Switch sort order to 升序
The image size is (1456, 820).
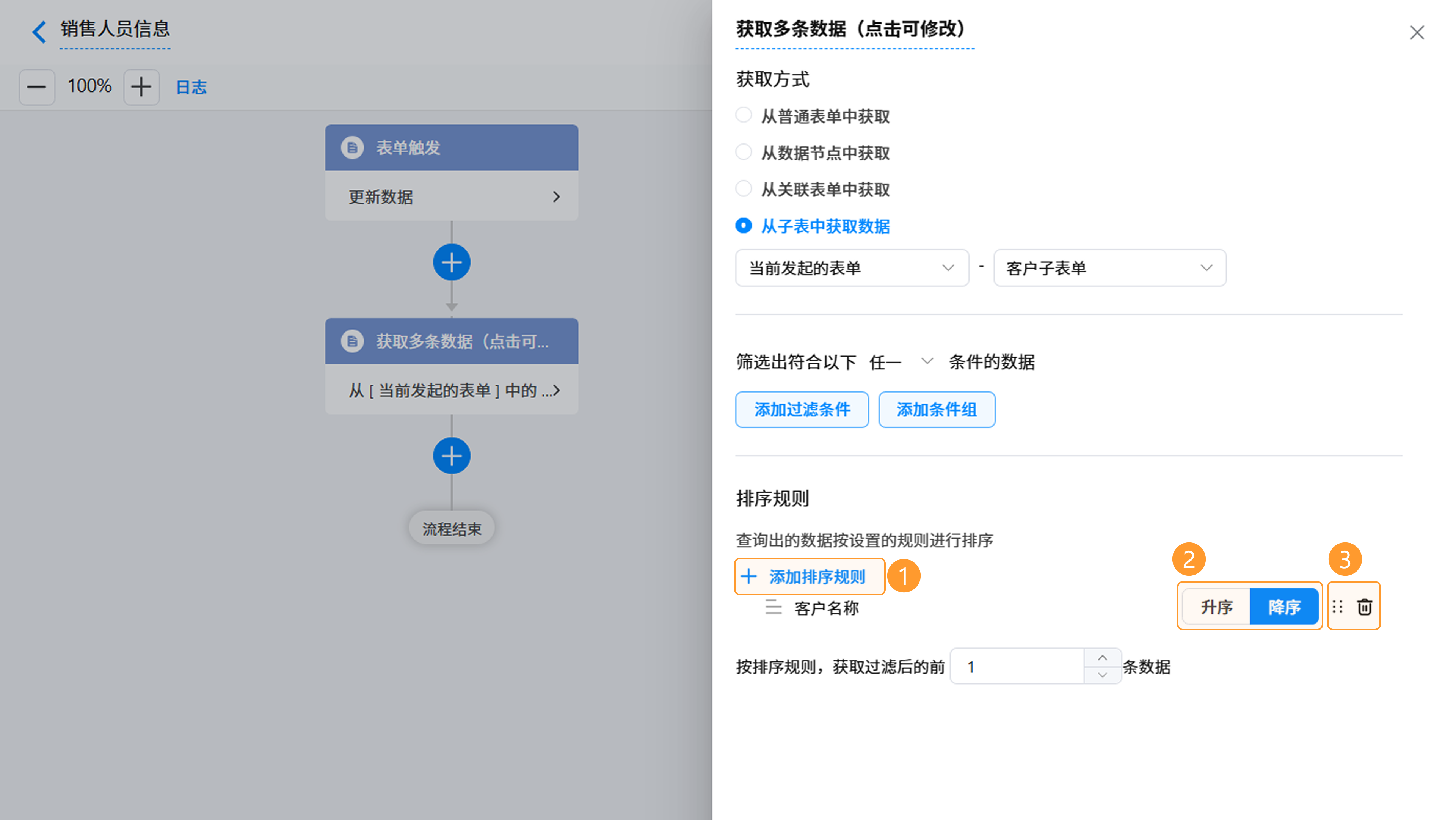(x=1216, y=607)
